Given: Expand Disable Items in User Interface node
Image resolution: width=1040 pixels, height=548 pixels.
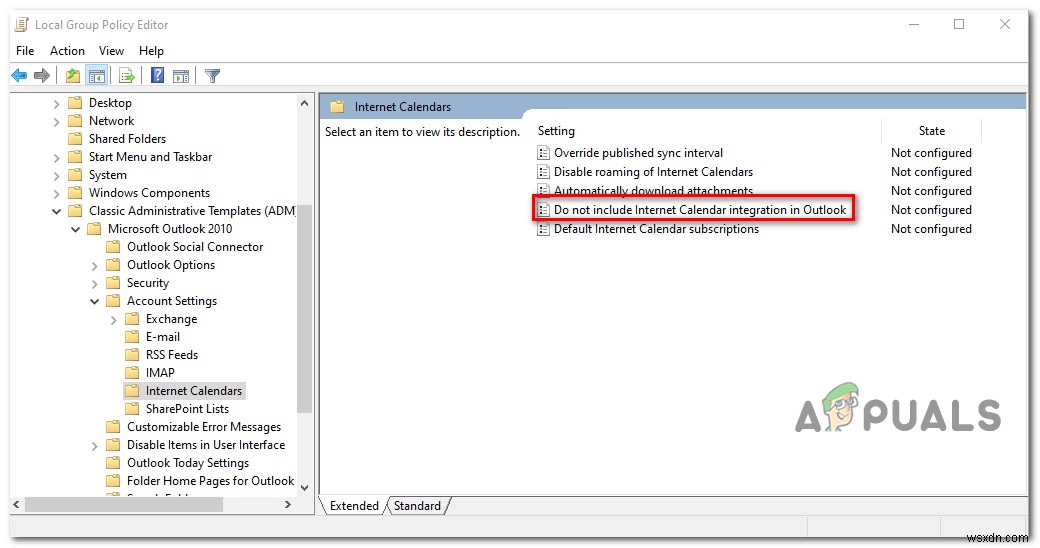Looking at the screenshot, I should (x=94, y=445).
